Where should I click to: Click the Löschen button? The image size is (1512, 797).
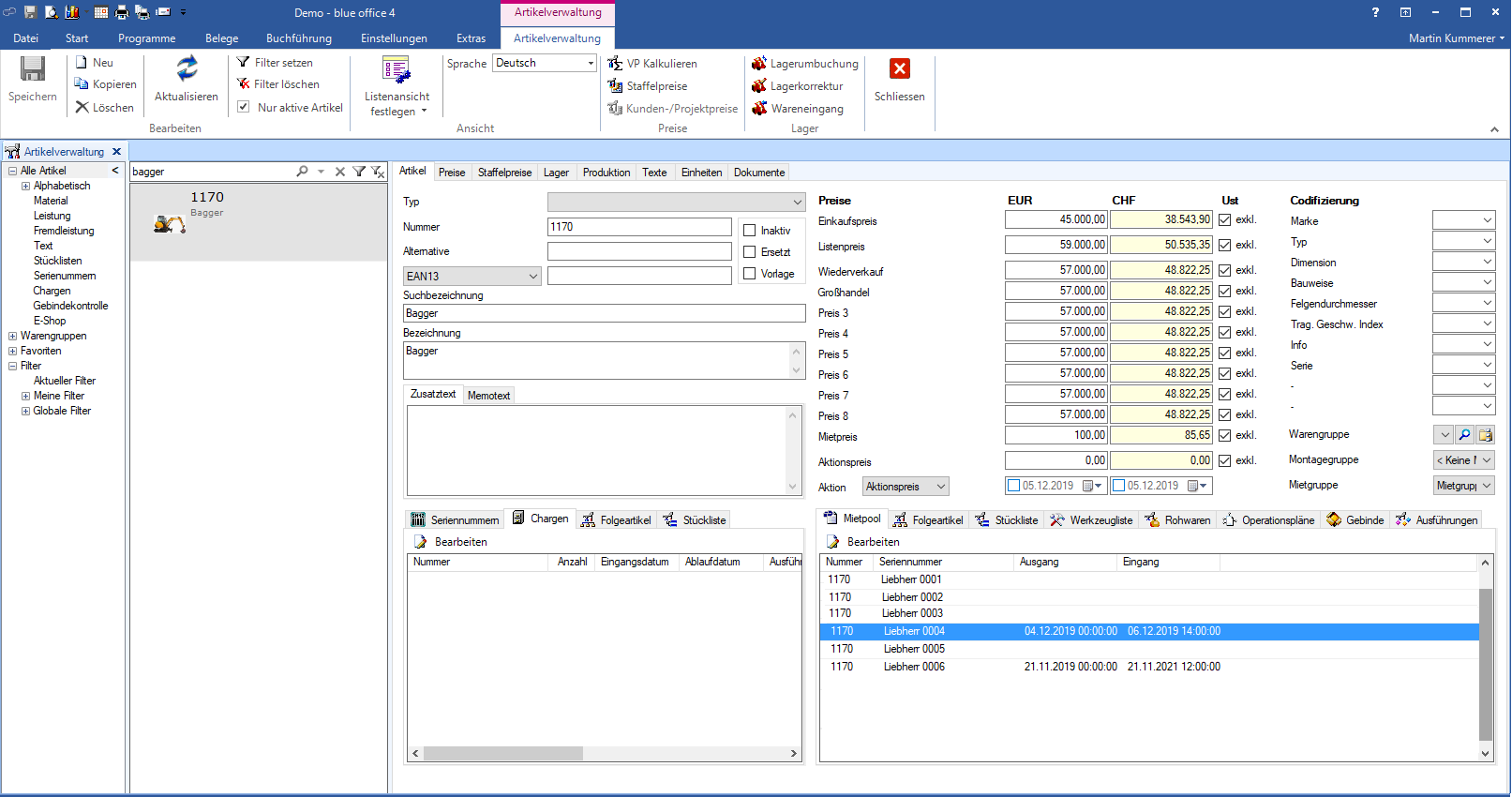pos(104,108)
